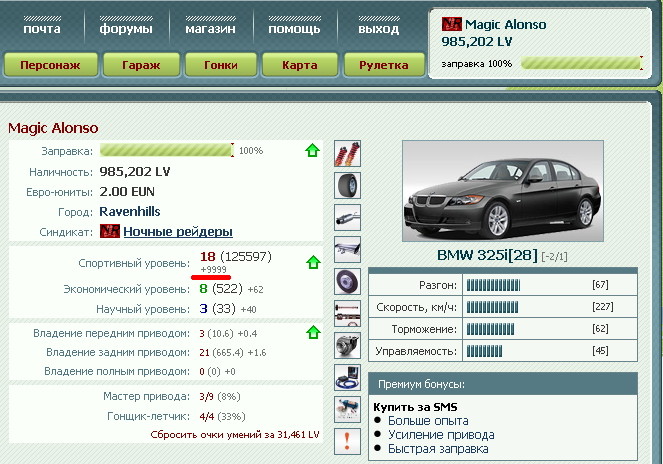Screen dimensions: 663x464
Task: Click the Скорость, км/ч stat bar
Action: (x=492, y=307)
